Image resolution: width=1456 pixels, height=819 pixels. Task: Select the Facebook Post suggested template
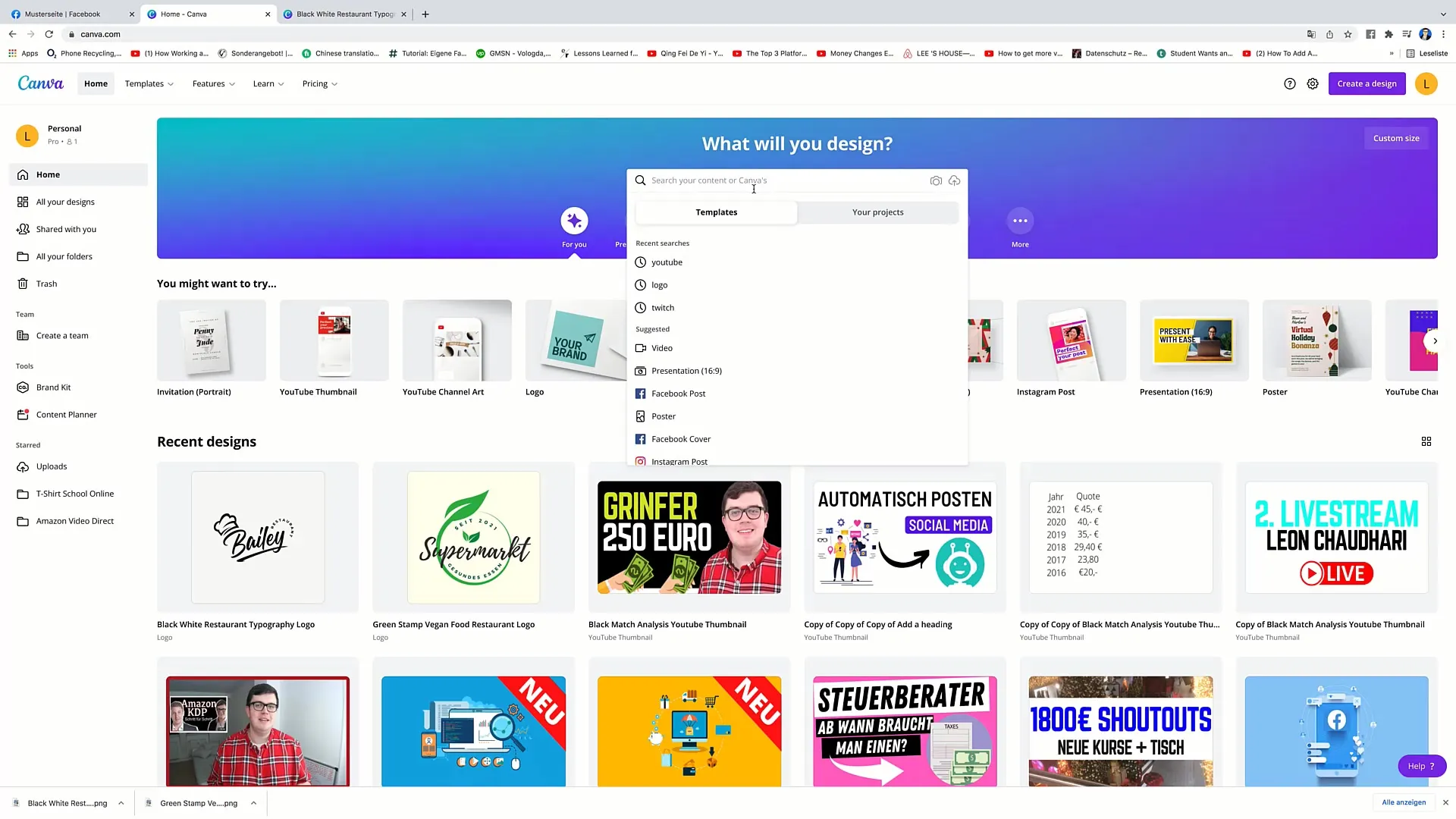pyautogui.click(x=678, y=393)
